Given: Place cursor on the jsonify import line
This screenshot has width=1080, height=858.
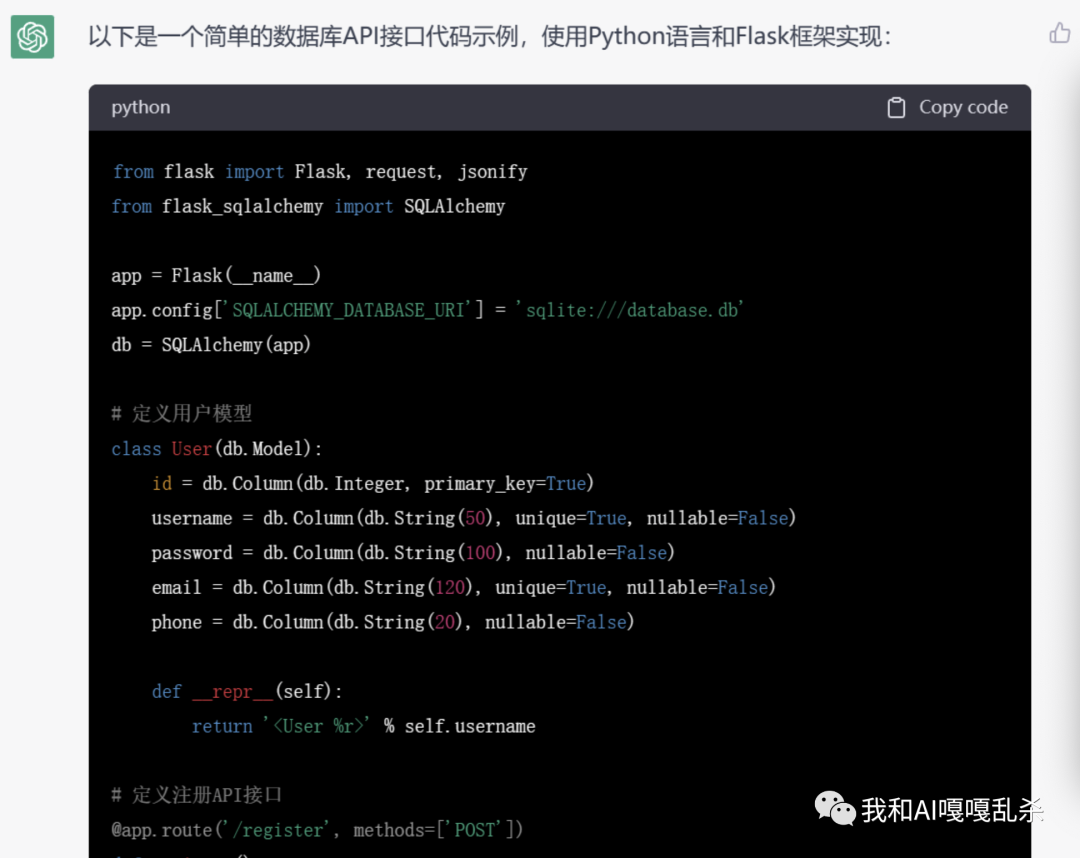Looking at the screenshot, I should [320, 172].
